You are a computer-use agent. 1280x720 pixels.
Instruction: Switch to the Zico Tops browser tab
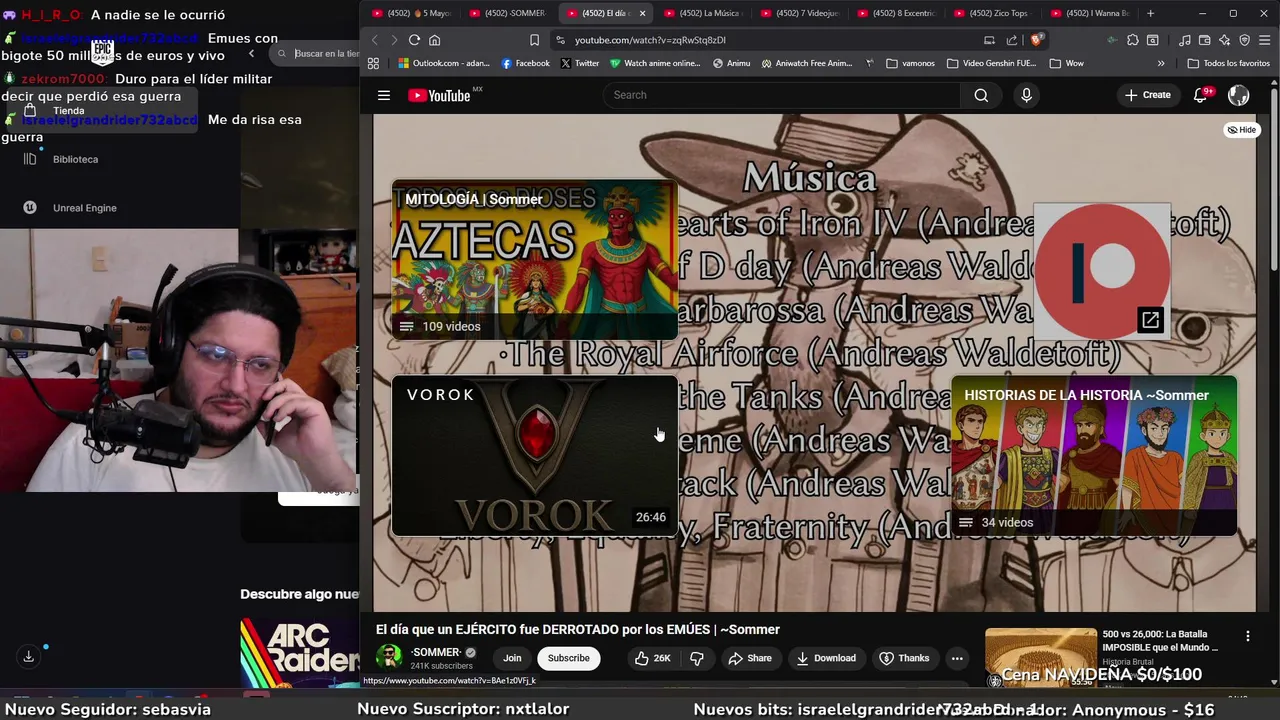(993, 13)
